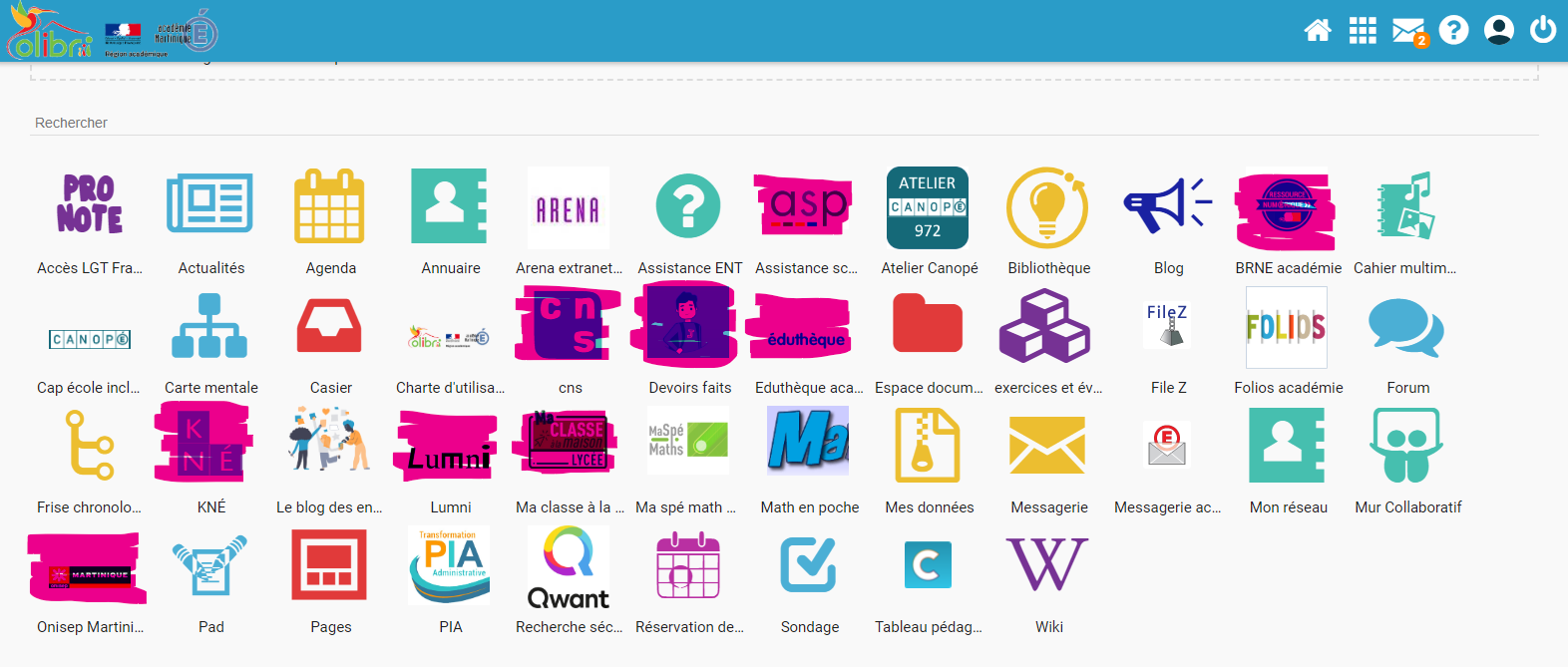Open the cns app
The height and width of the screenshot is (667, 1568).
click(569, 325)
